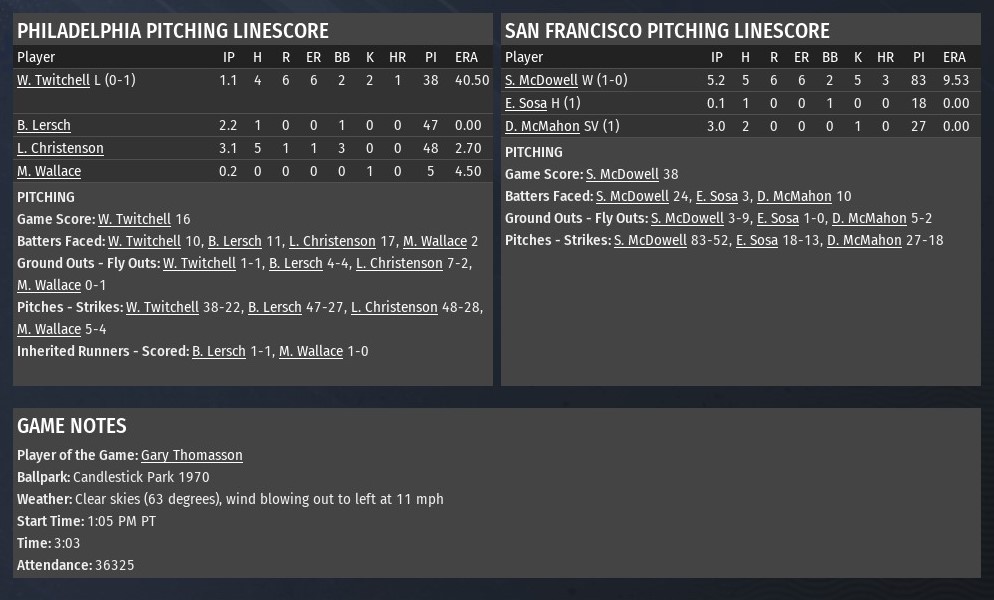Viewport: 994px width, 600px height.
Task: Click W. Twitchell in Philadelphia Game Score line
Action: 134,219
